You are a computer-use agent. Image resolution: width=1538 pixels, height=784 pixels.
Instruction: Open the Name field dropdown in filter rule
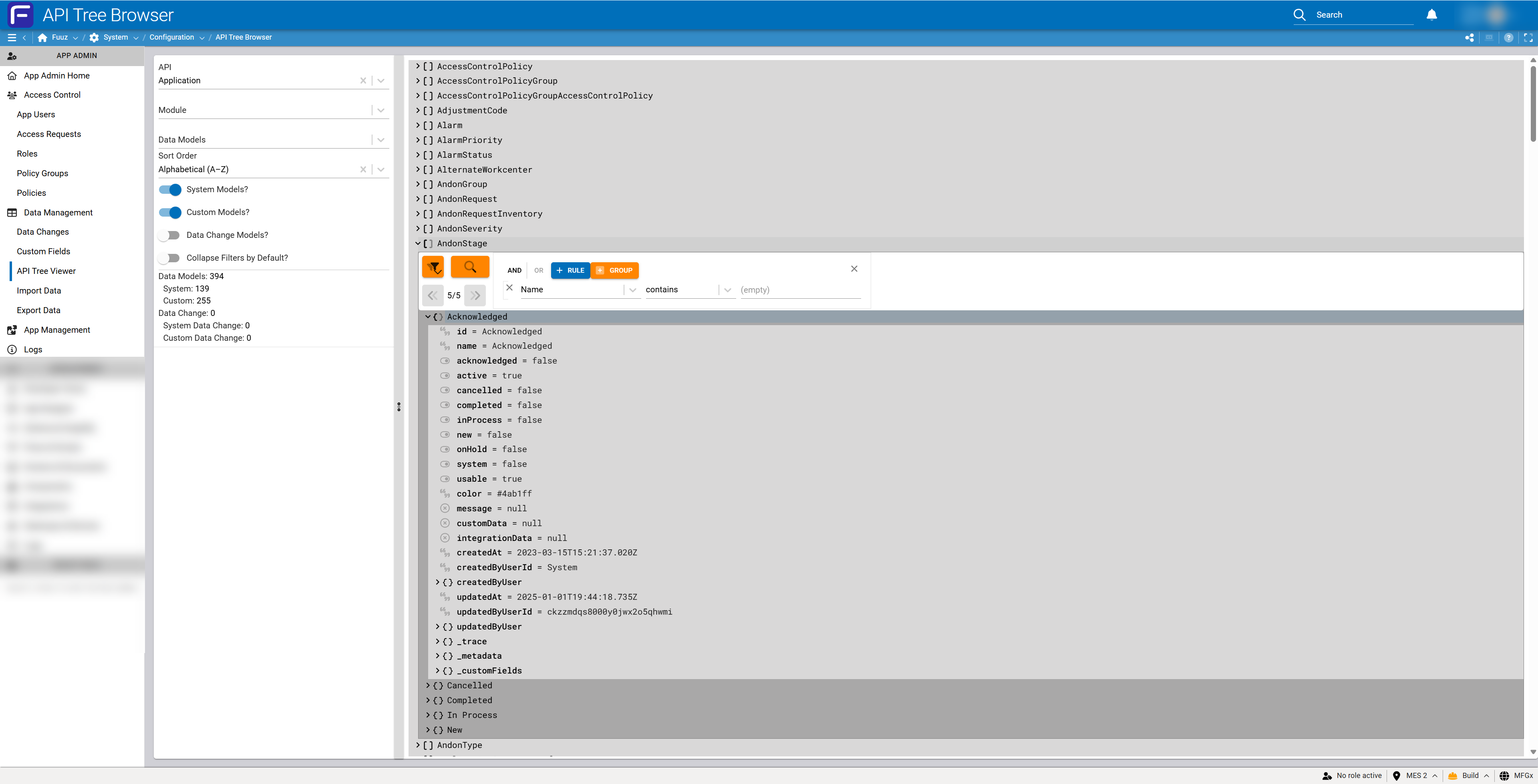point(633,290)
